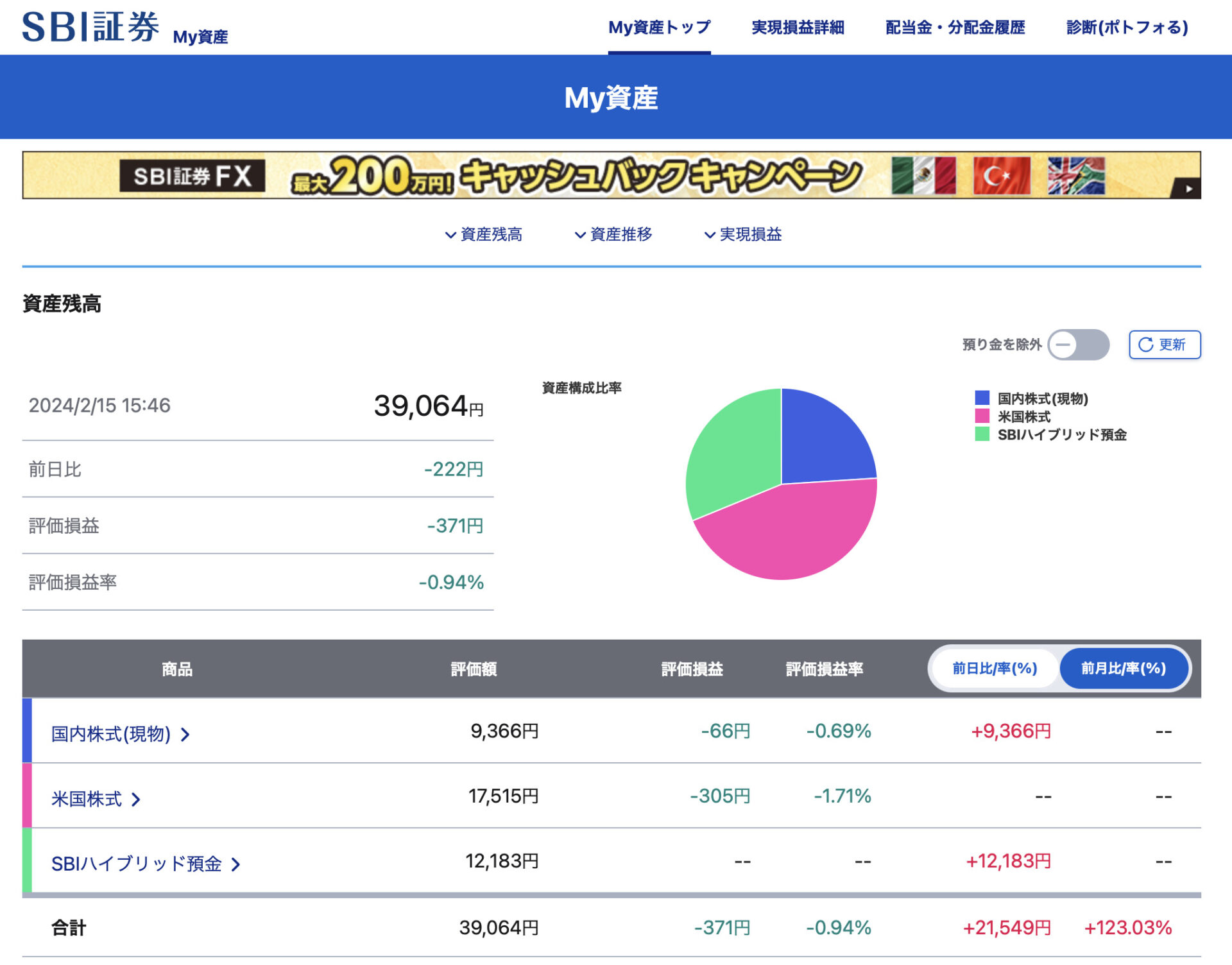This screenshot has height=965, width=1232.
Task: Click the 前日比 value -222円
Action: (x=454, y=469)
